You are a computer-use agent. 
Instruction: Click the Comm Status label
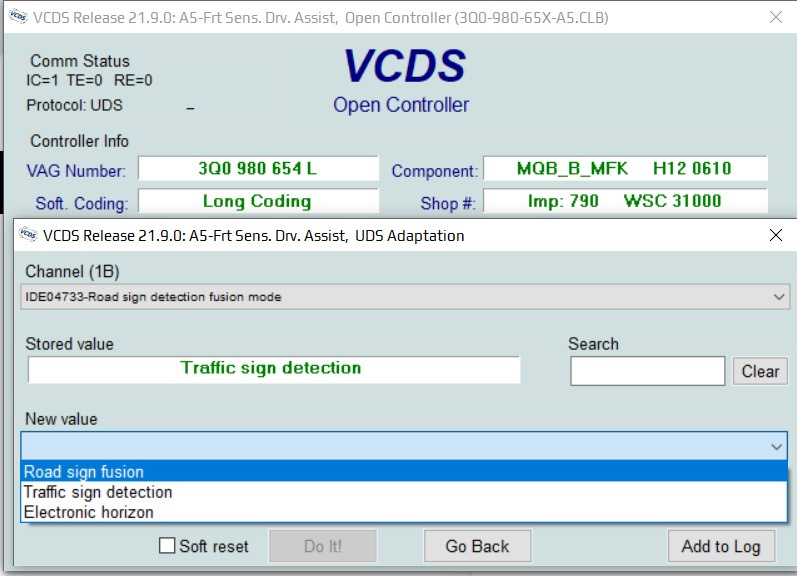tap(80, 61)
